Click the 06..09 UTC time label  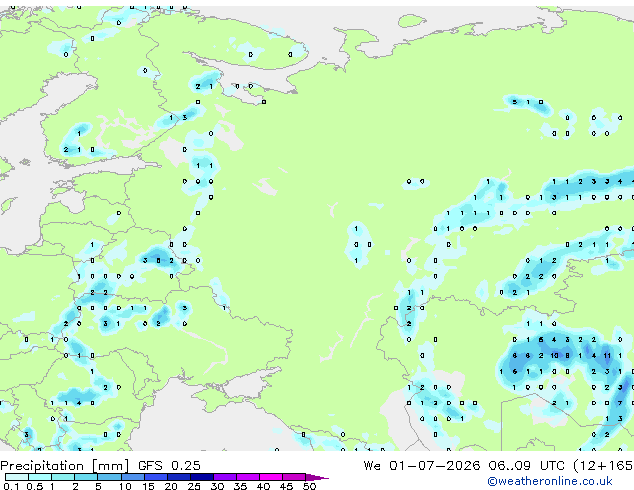526,466
